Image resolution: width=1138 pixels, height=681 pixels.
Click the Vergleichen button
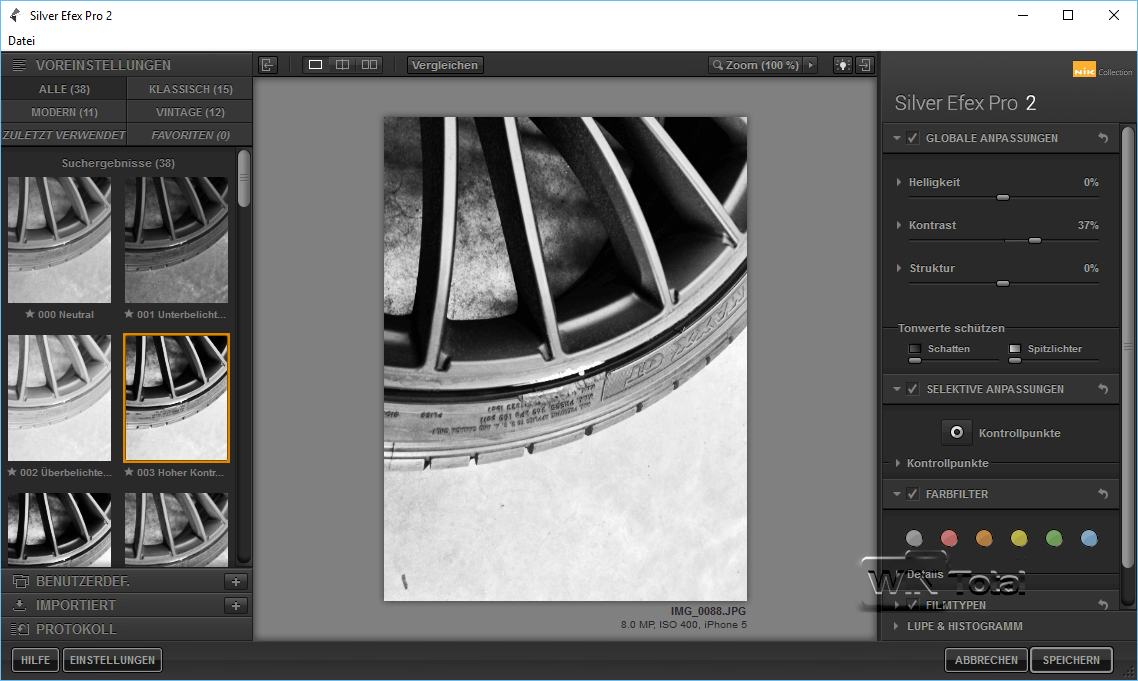(445, 65)
